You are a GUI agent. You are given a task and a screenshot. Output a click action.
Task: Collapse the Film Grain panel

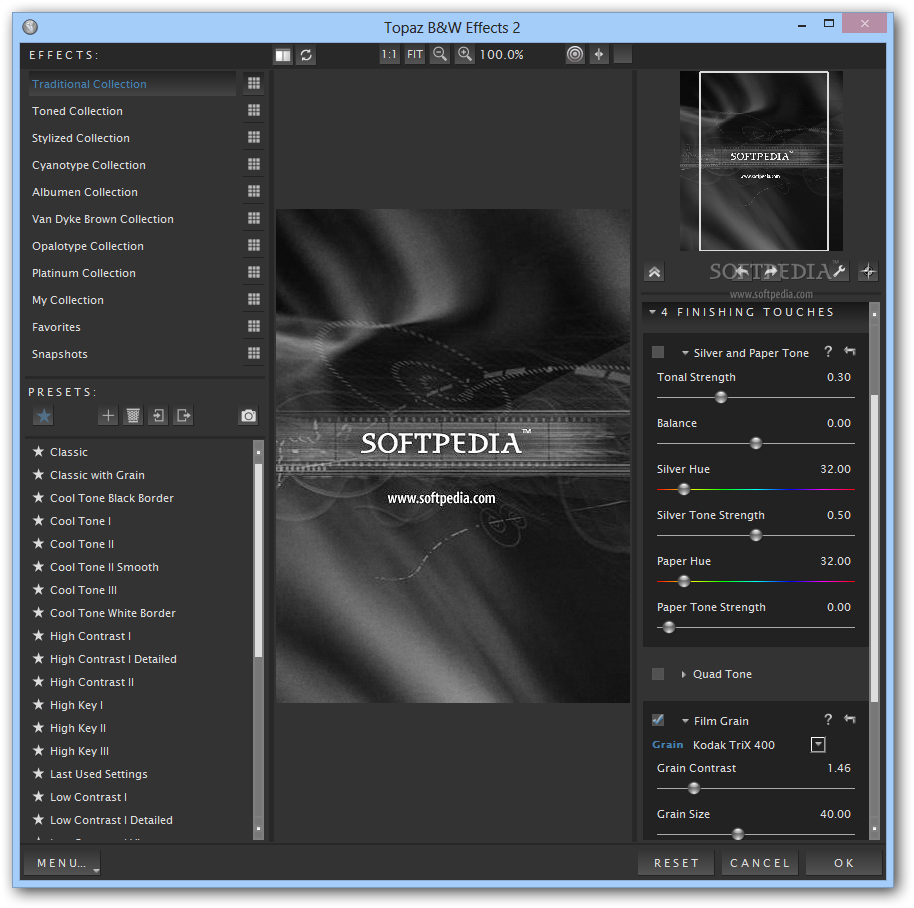click(686, 722)
